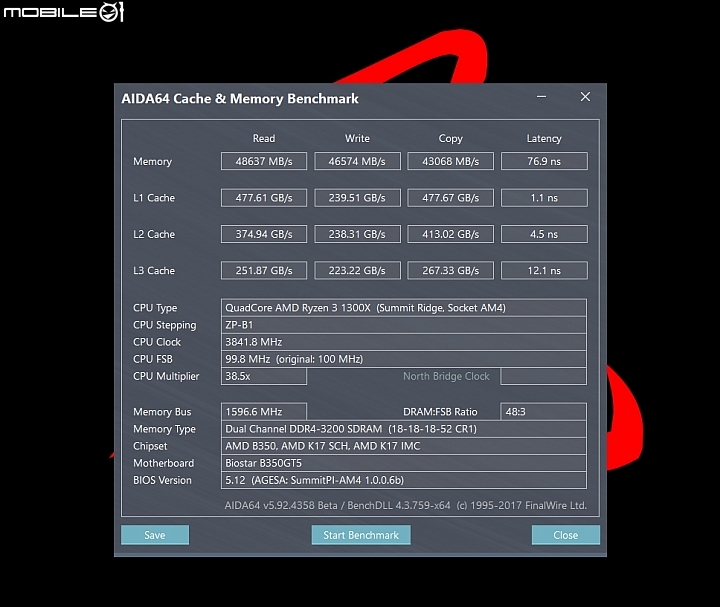Click the L2 Cache row label

click(154, 234)
